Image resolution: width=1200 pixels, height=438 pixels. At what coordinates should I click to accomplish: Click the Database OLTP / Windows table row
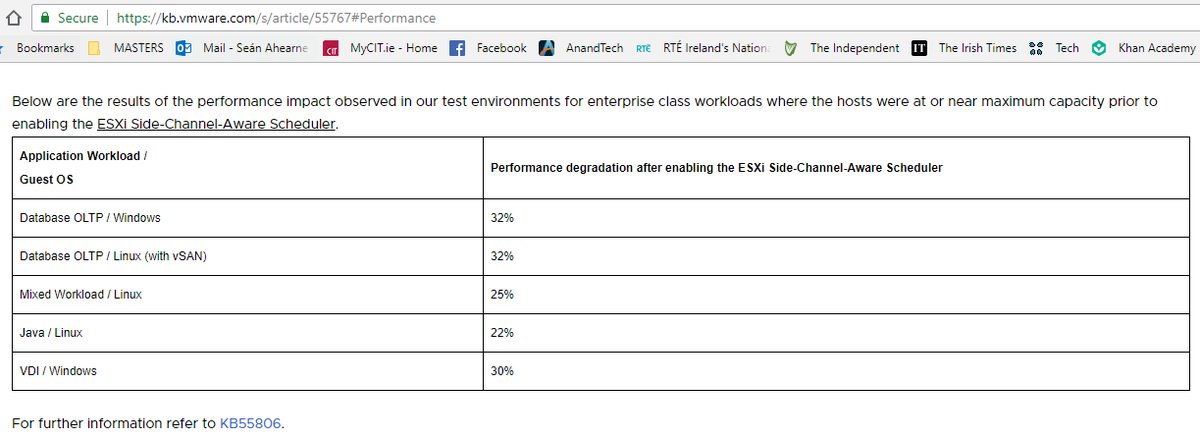pos(600,217)
